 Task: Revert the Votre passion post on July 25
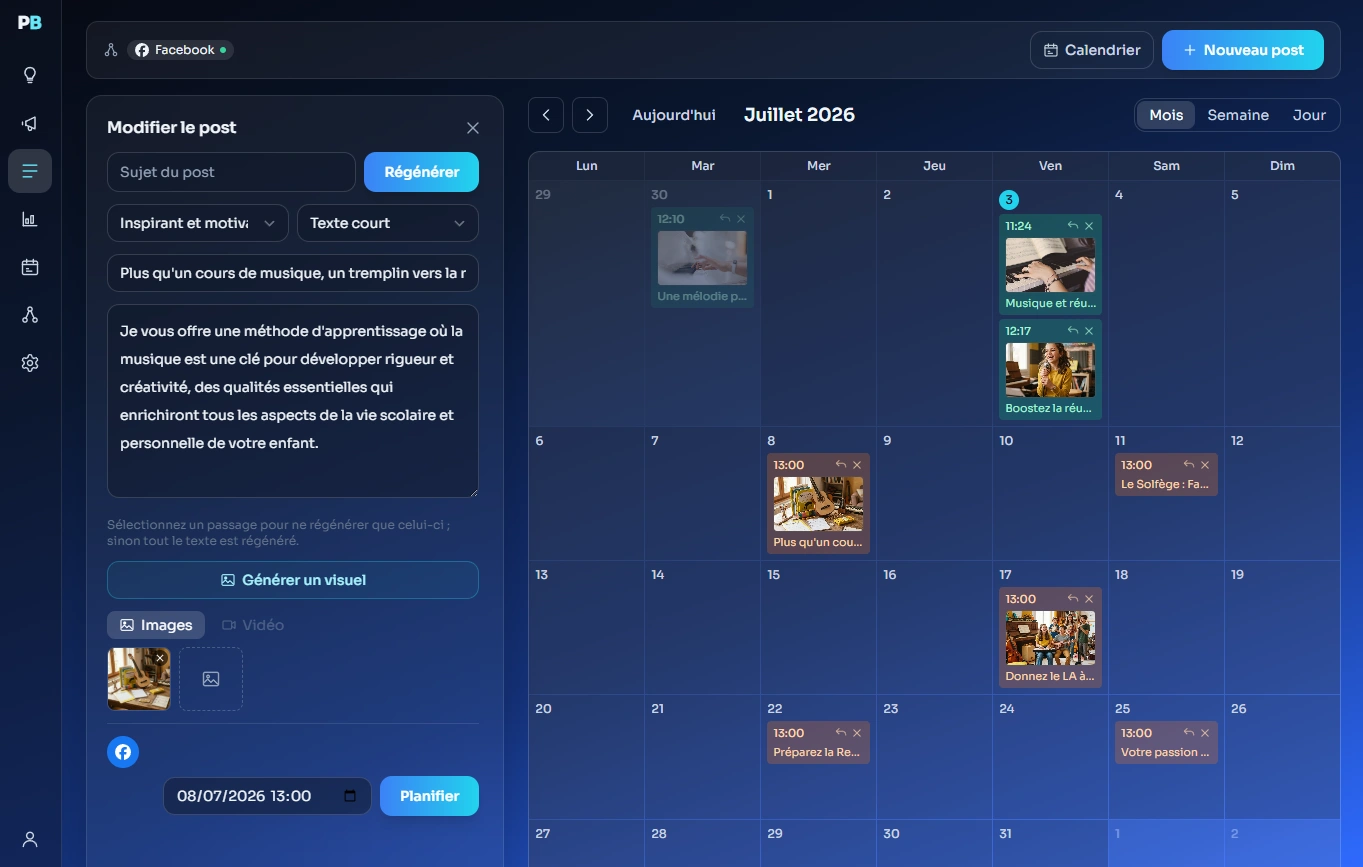(1189, 733)
